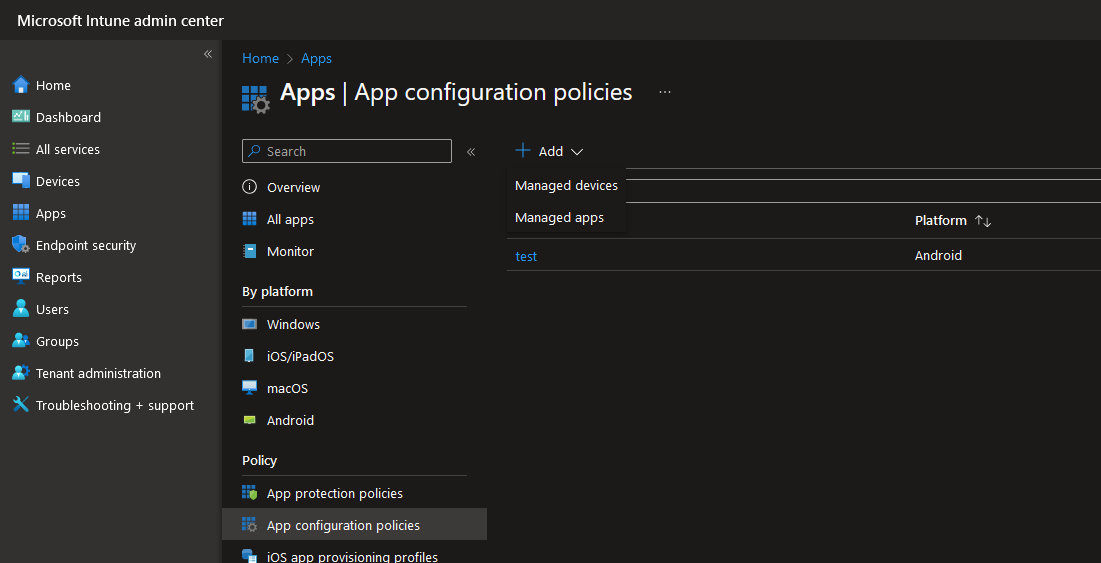Click the Android platform cell
Screen dimensions: 1101x563
tap(938, 256)
